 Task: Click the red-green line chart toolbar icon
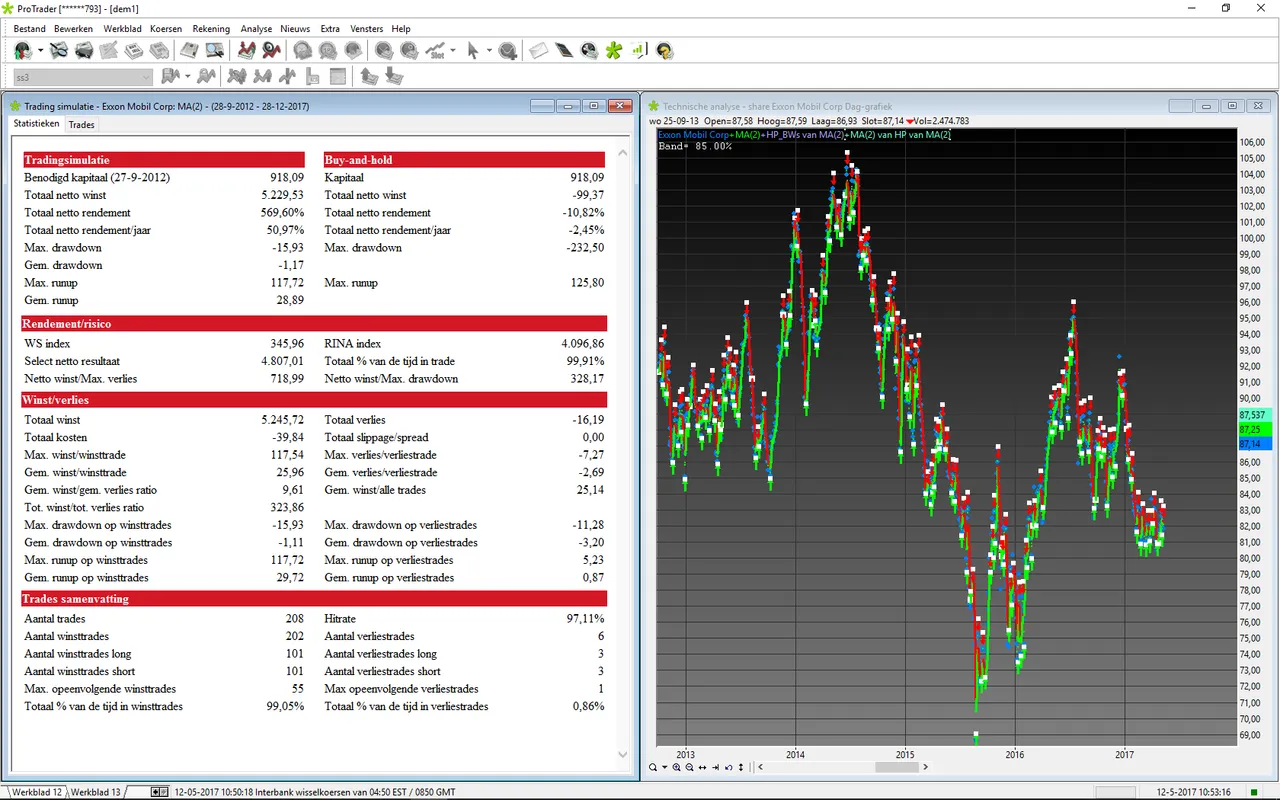click(x=247, y=50)
